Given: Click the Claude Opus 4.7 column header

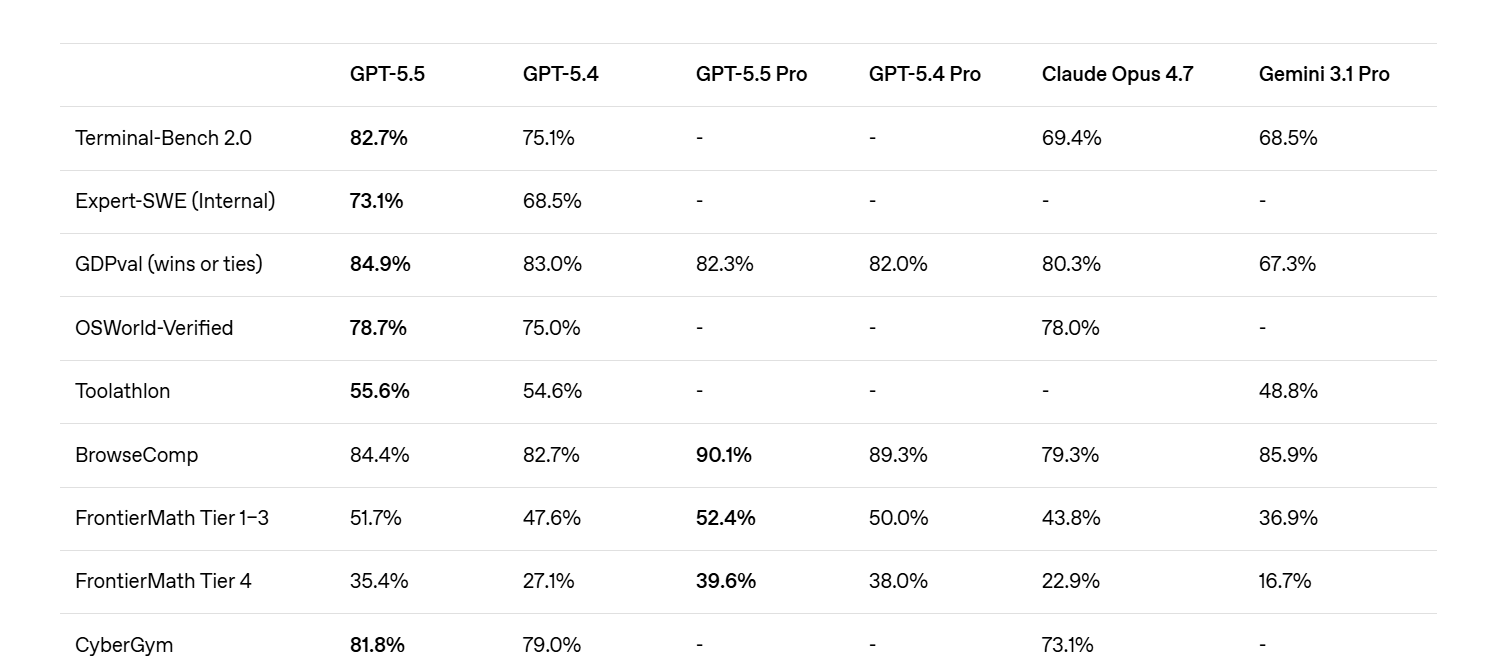Looking at the screenshot, I should (1117, 74).
